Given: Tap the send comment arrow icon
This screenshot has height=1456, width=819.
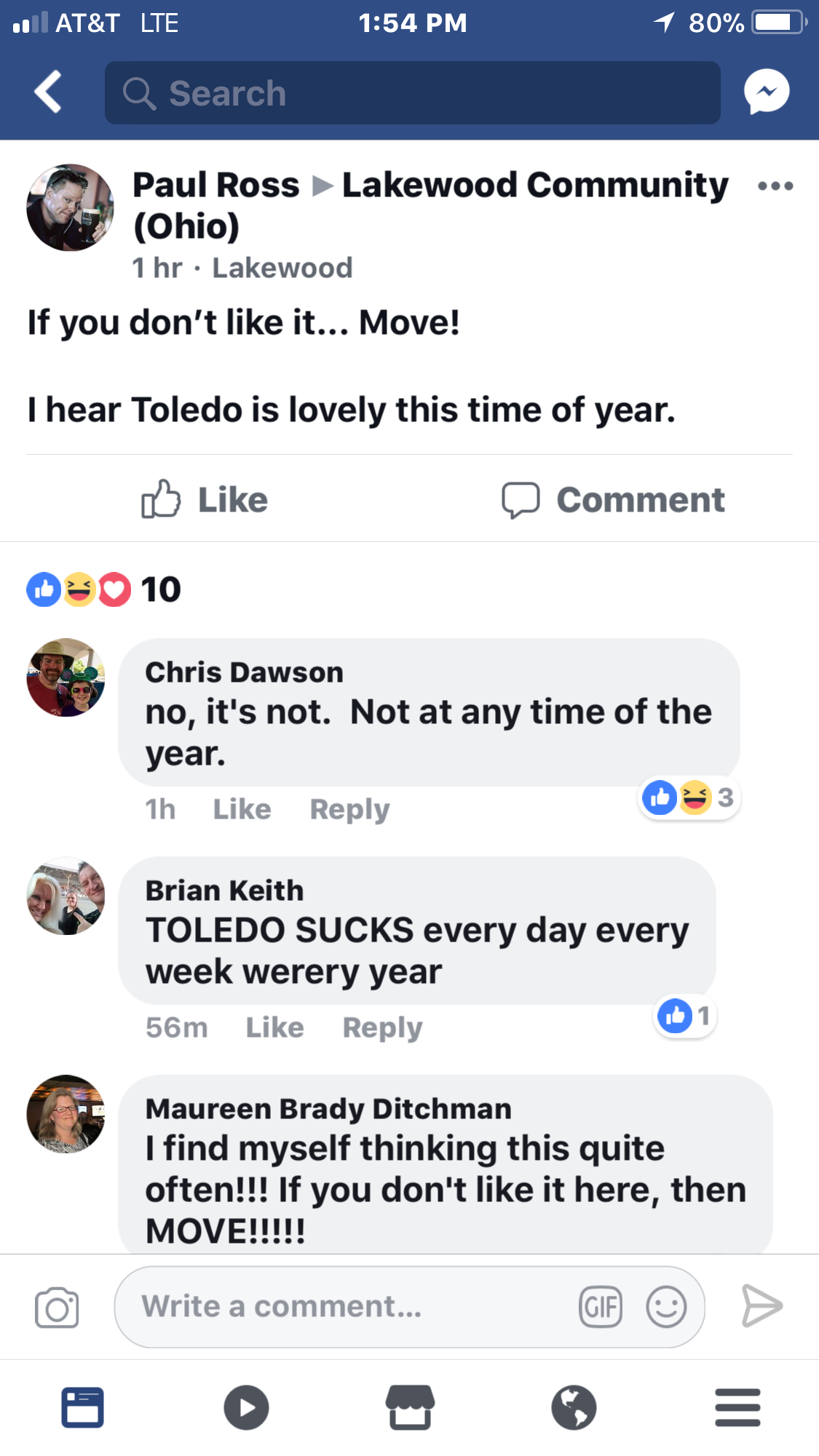Looking at the screenshot, I should (x=761, y=1306).
